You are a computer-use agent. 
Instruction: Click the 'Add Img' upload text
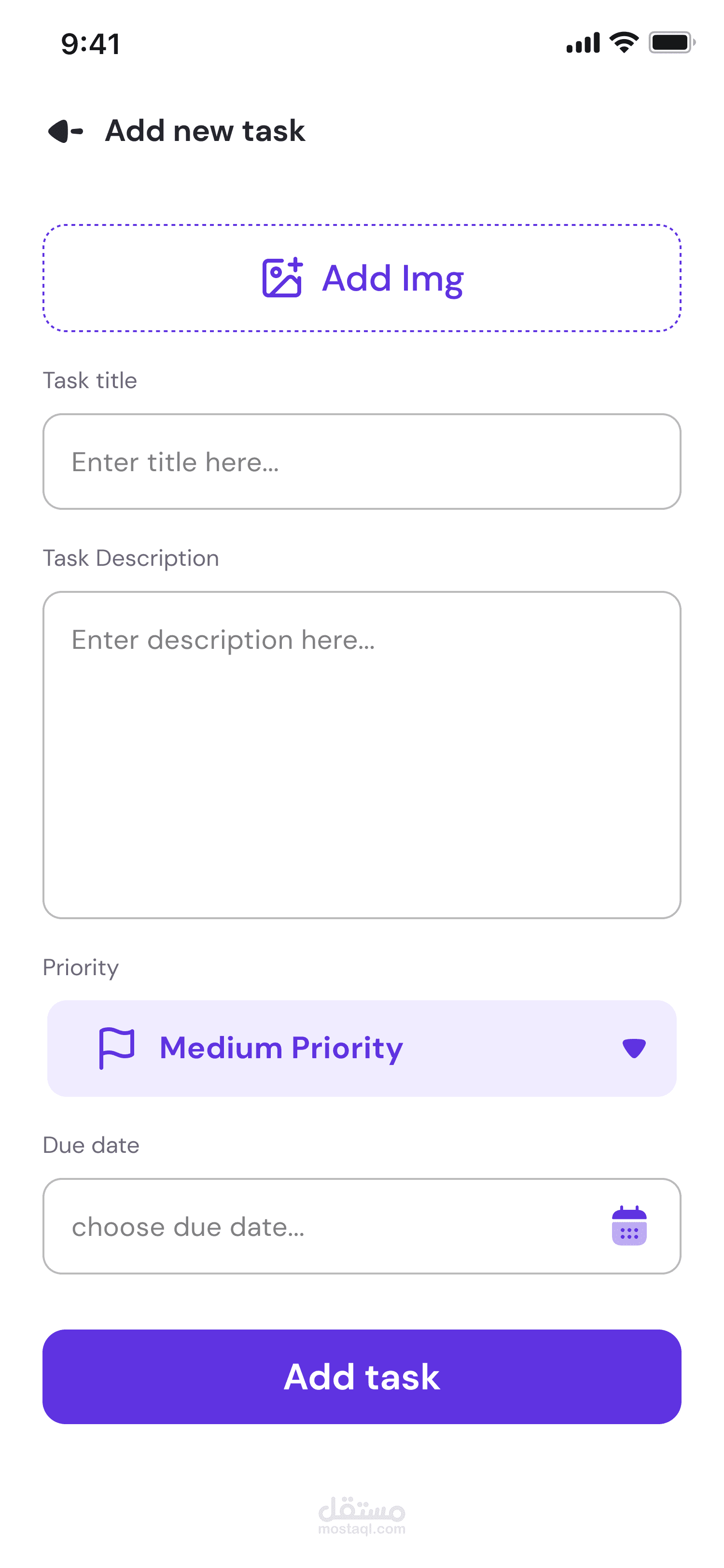392,278
